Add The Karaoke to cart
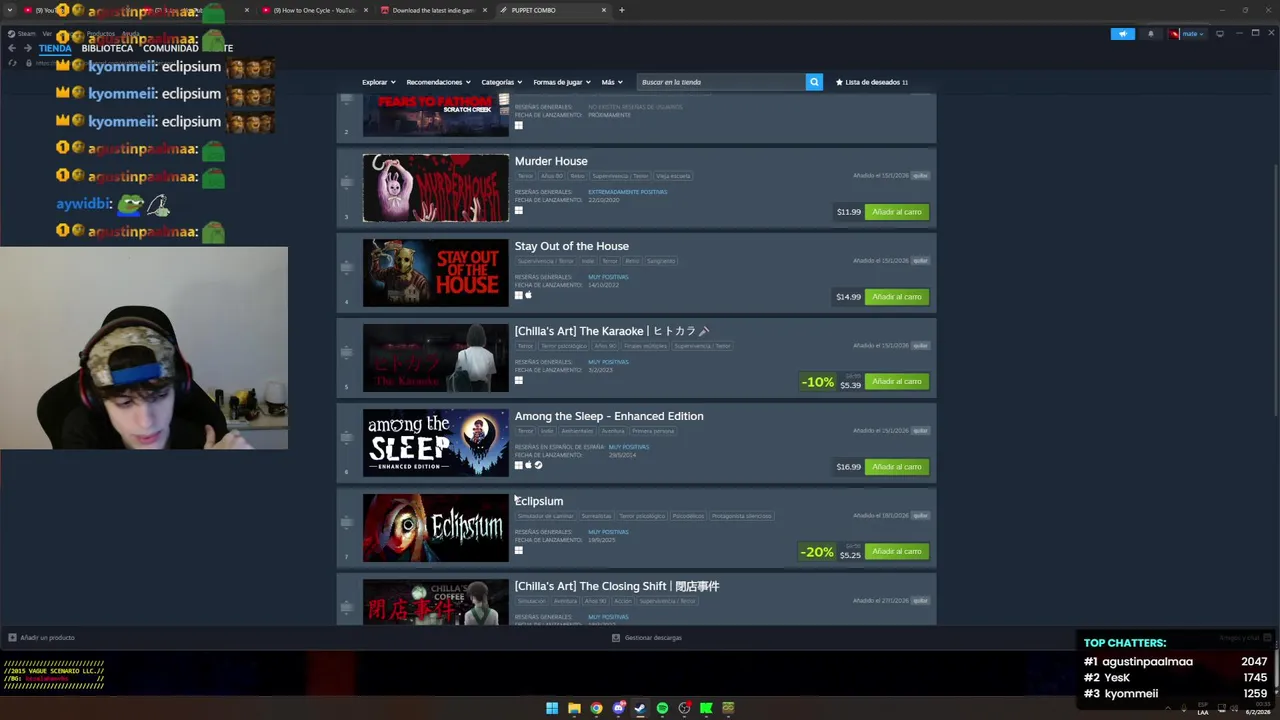The height and width of the screenshot is (720, 1280). (896, 382)
